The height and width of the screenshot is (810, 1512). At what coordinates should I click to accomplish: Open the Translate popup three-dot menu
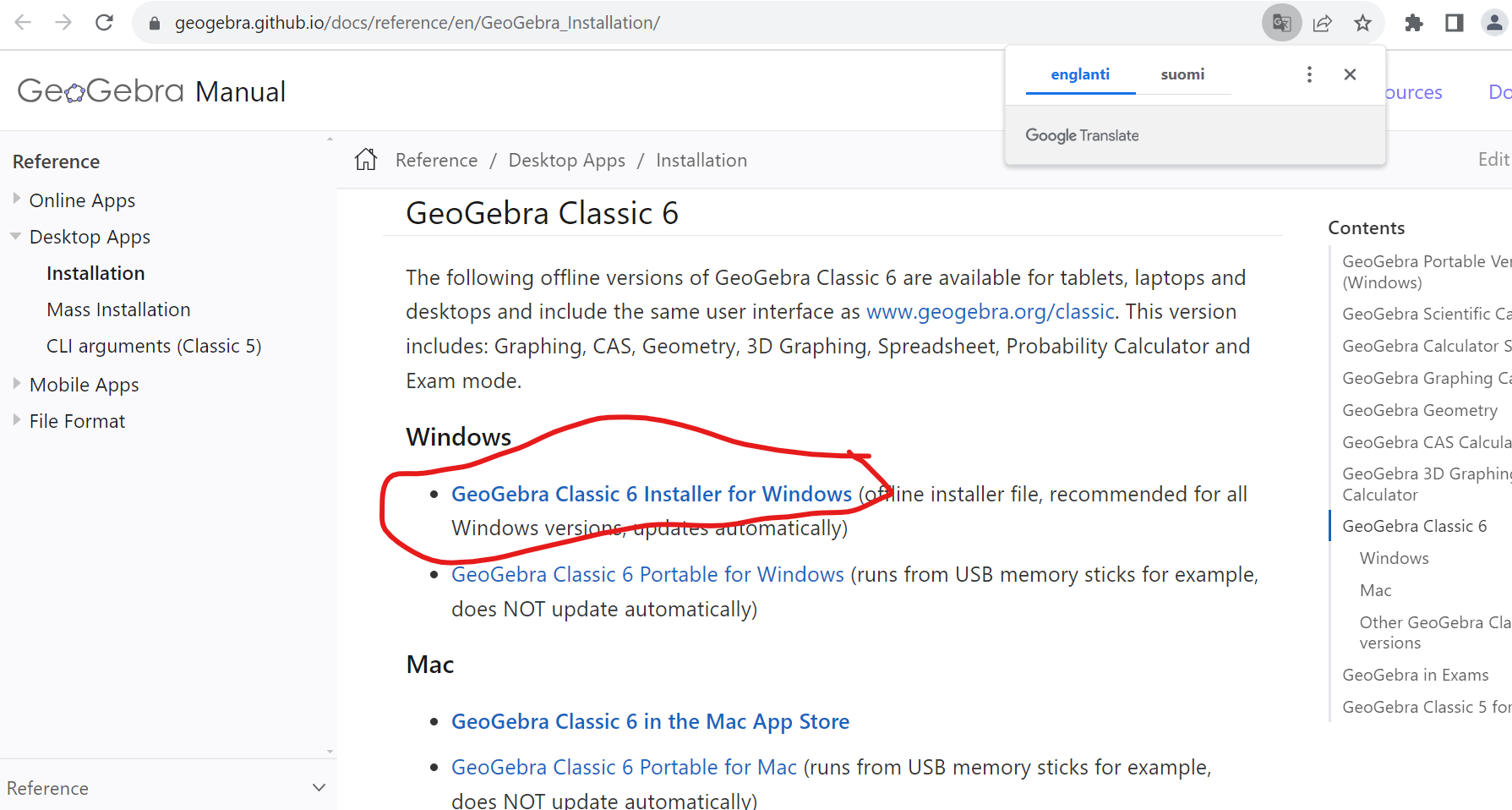(x=1308, y=74)
